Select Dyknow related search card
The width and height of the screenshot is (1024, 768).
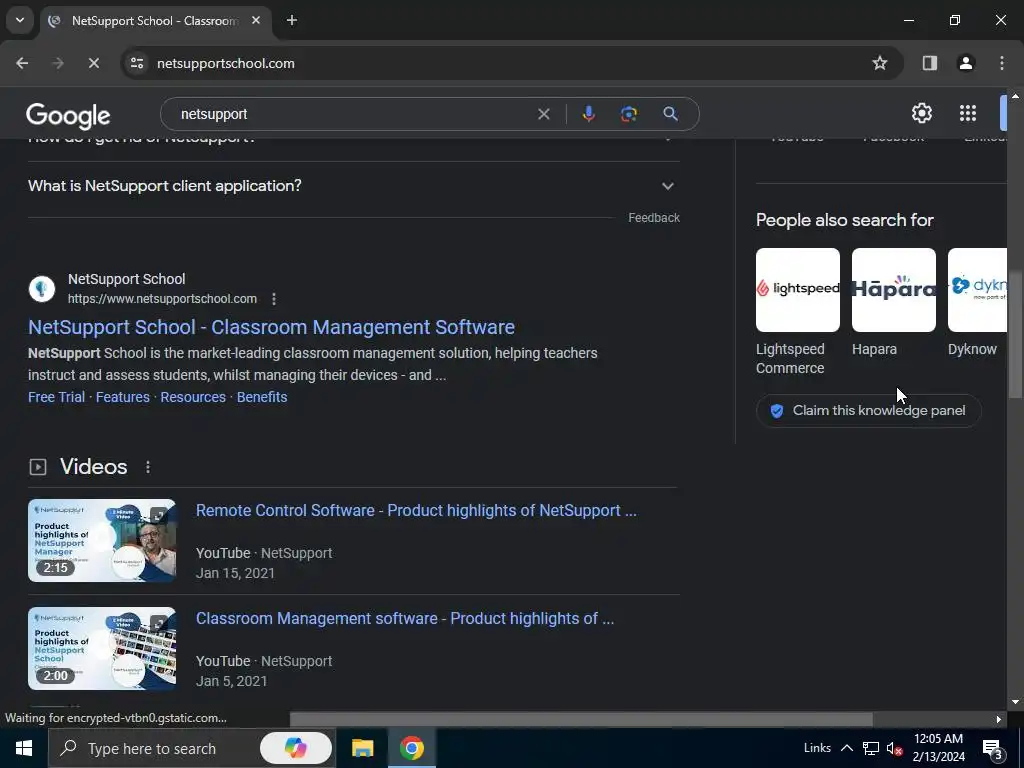(977, 302)
